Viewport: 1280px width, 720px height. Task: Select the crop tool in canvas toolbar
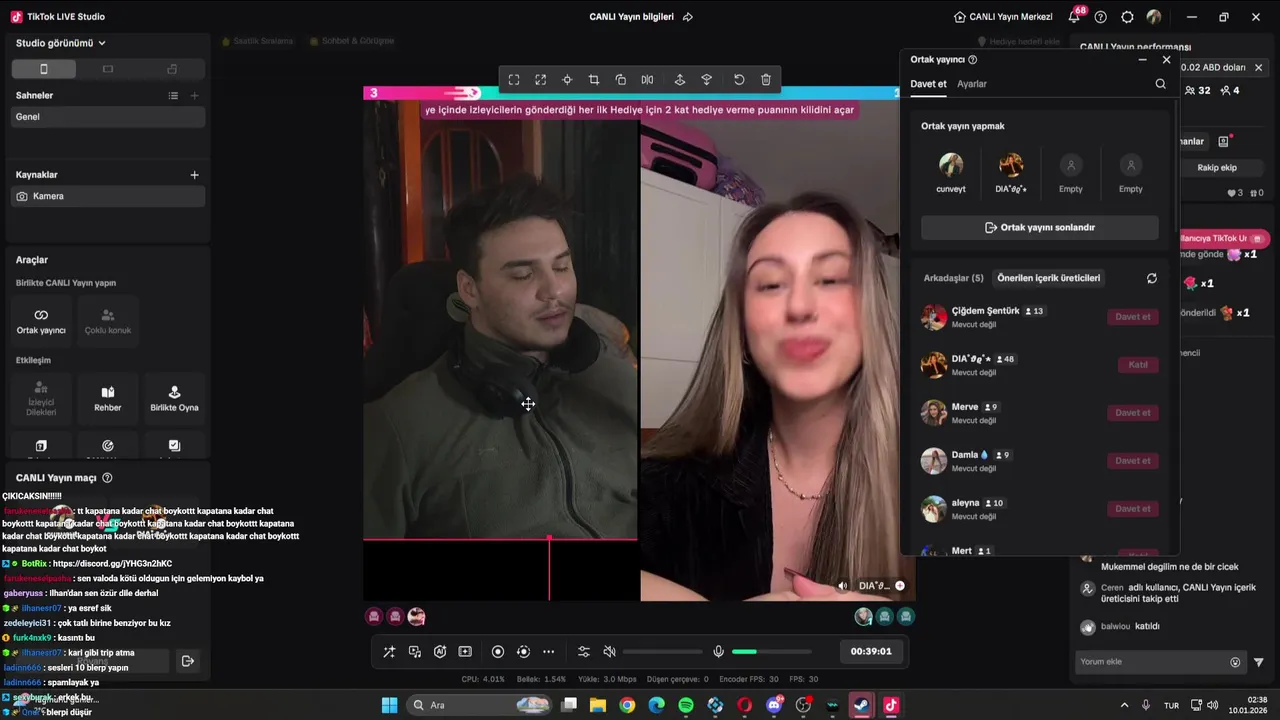[594, 80]
